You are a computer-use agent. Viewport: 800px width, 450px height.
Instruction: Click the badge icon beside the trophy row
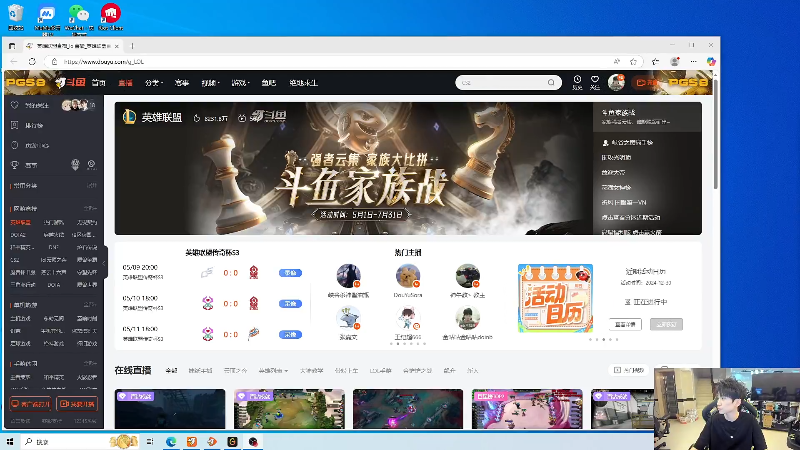[75, 164]
